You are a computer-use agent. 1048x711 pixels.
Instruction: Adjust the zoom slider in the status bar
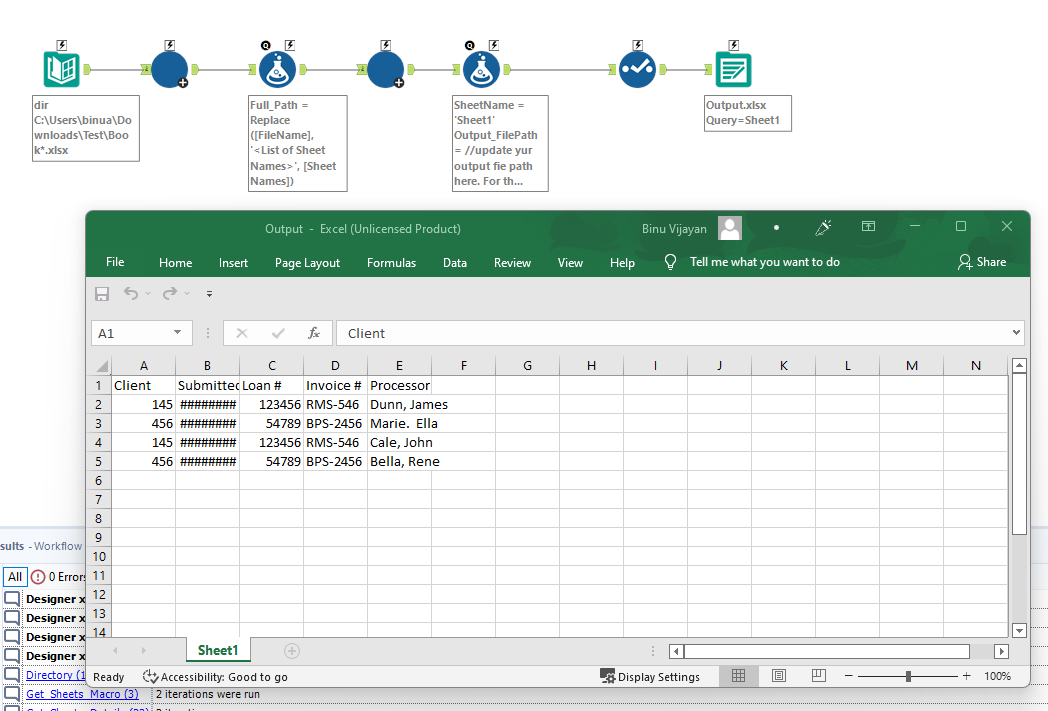[908, 676]
